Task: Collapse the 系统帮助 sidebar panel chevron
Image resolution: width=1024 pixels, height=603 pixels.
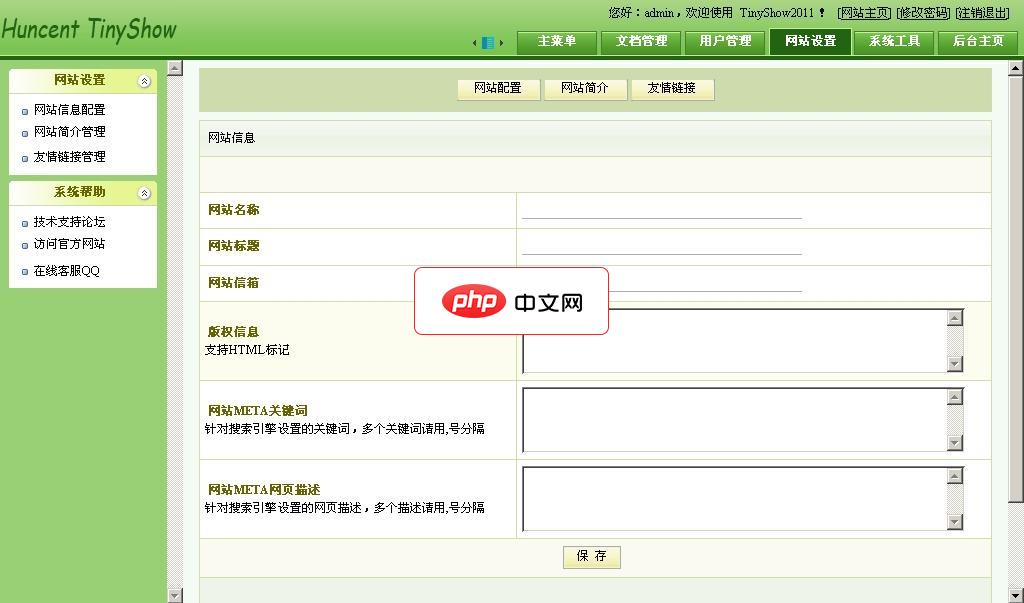Action: click(144, 193)
